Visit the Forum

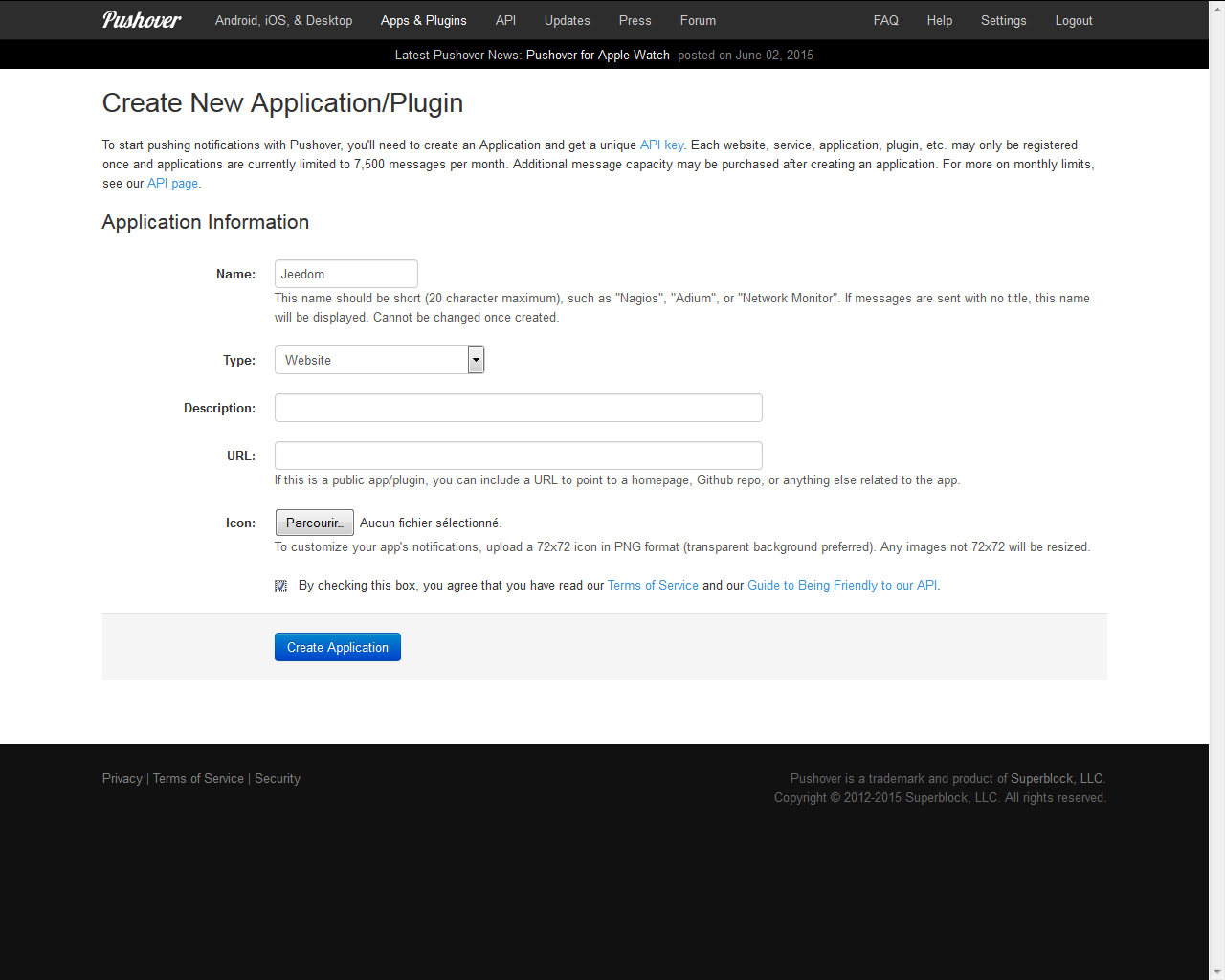(698, 20)
